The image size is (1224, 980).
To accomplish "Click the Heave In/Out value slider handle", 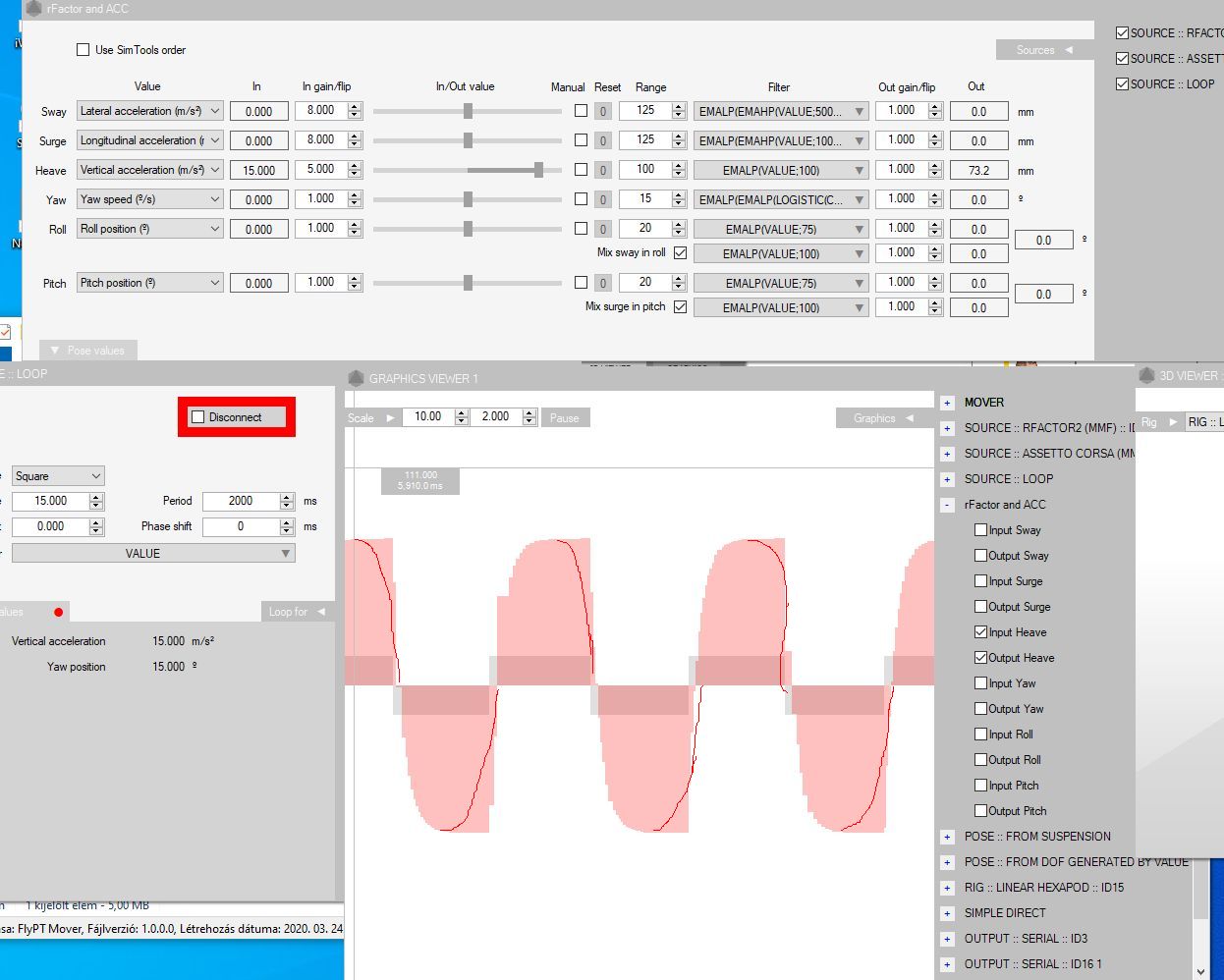I will (538, 170).
